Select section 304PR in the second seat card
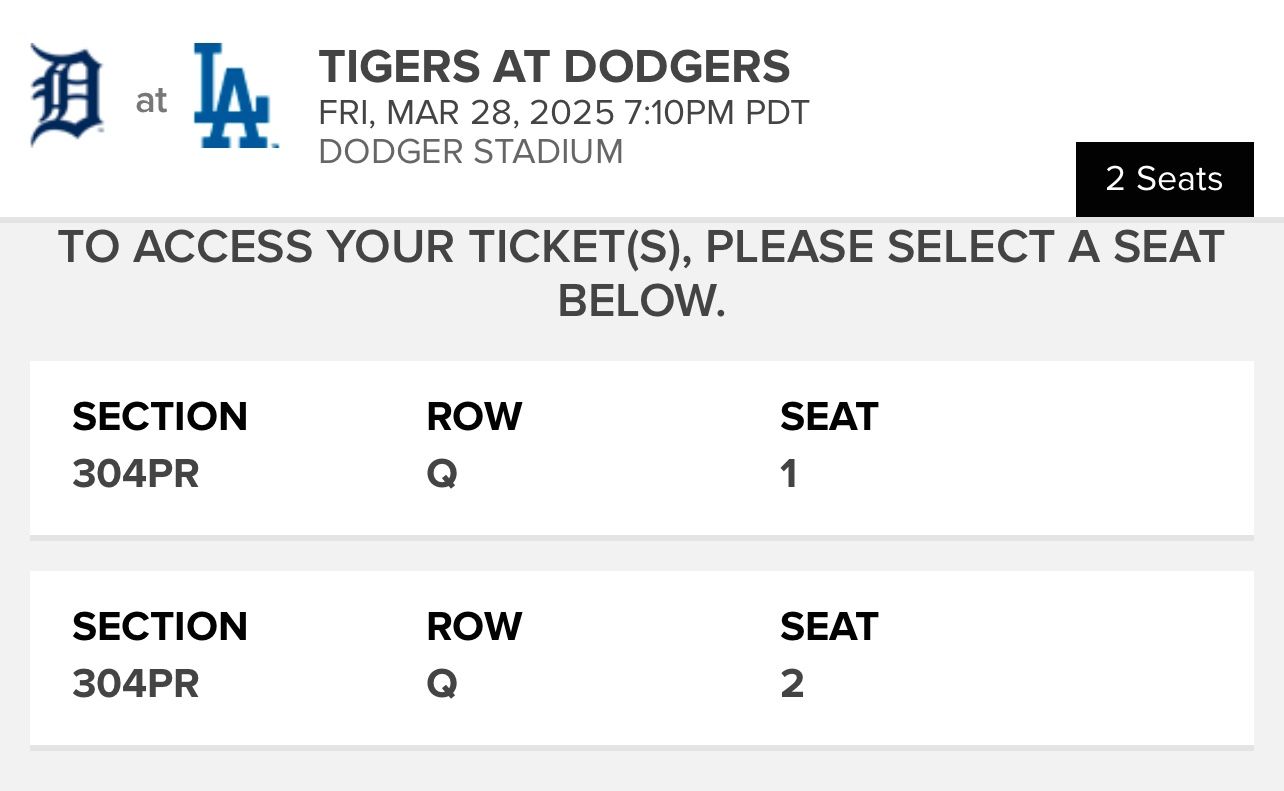The width and height of the screenshot is (1284, 791). pos(136,684)
